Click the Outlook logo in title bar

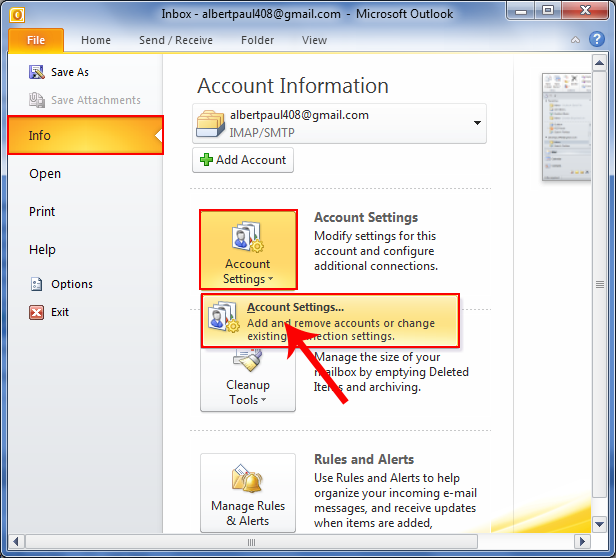click(19, 14)
